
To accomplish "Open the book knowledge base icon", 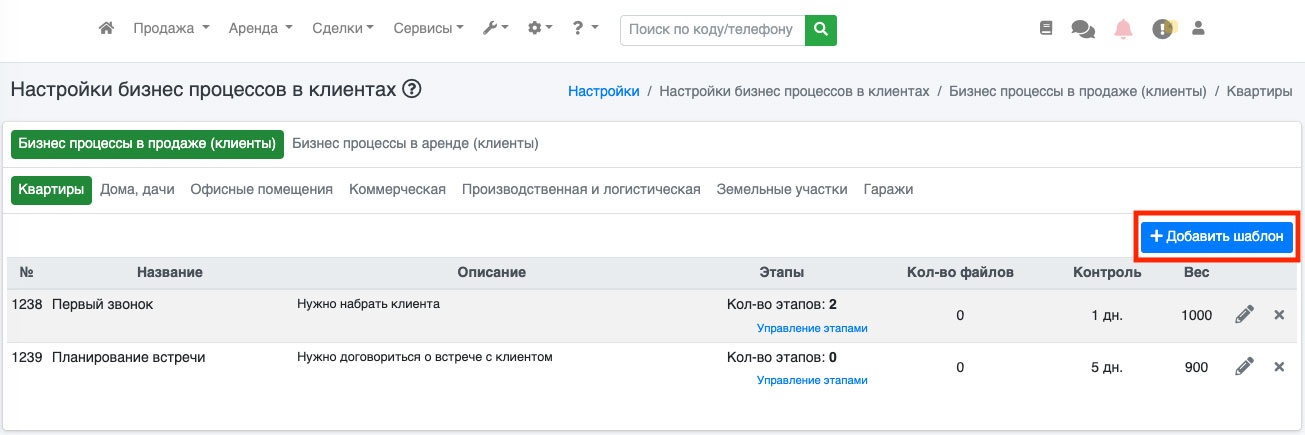I will (x=1047, y=29).
